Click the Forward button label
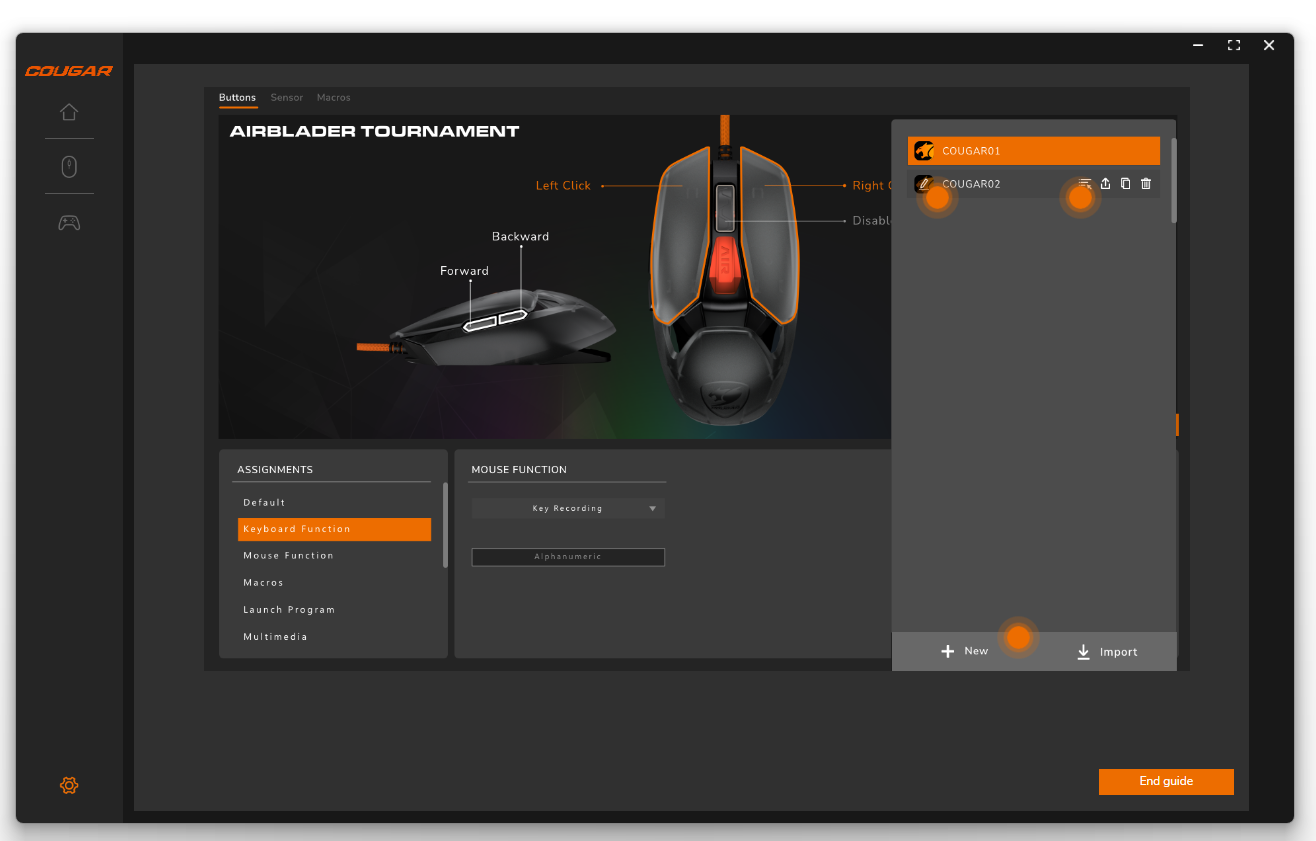1316x841 pixels. pyautogui.click(x=464, y=271)
